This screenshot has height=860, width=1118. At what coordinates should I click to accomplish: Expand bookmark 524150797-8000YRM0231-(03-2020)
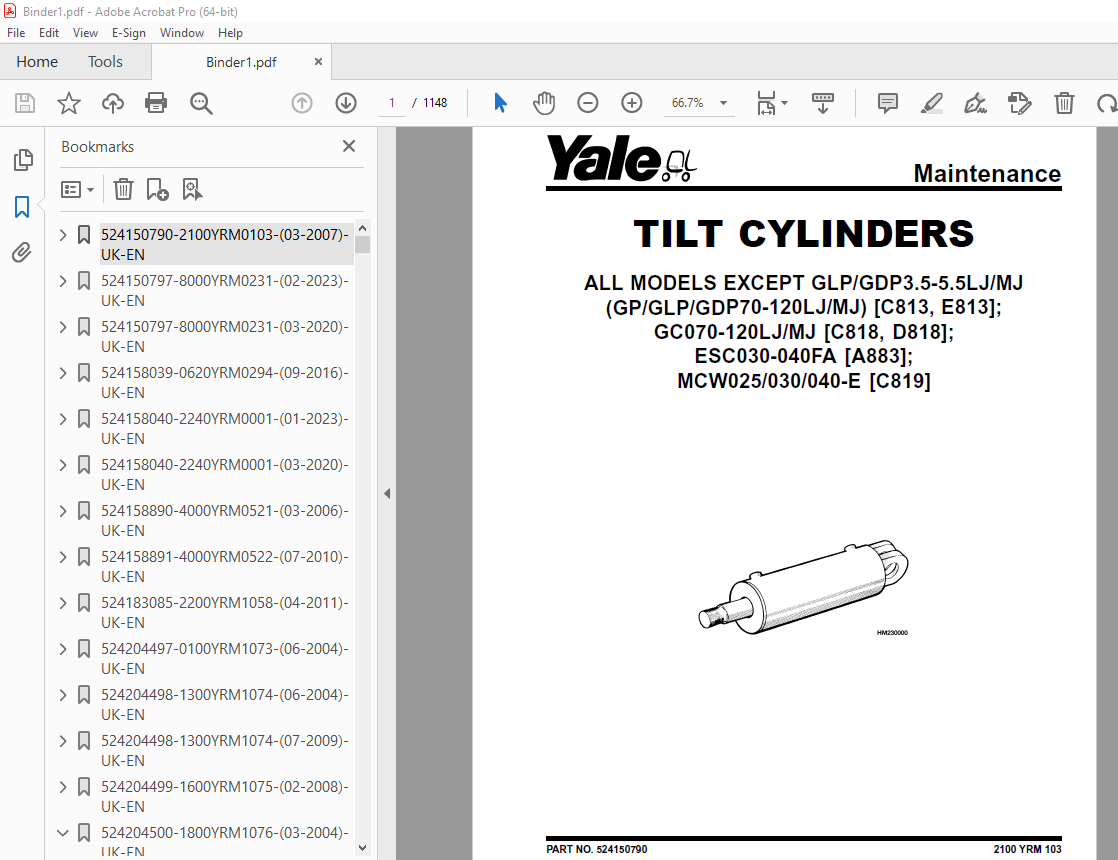click(63, 327)
